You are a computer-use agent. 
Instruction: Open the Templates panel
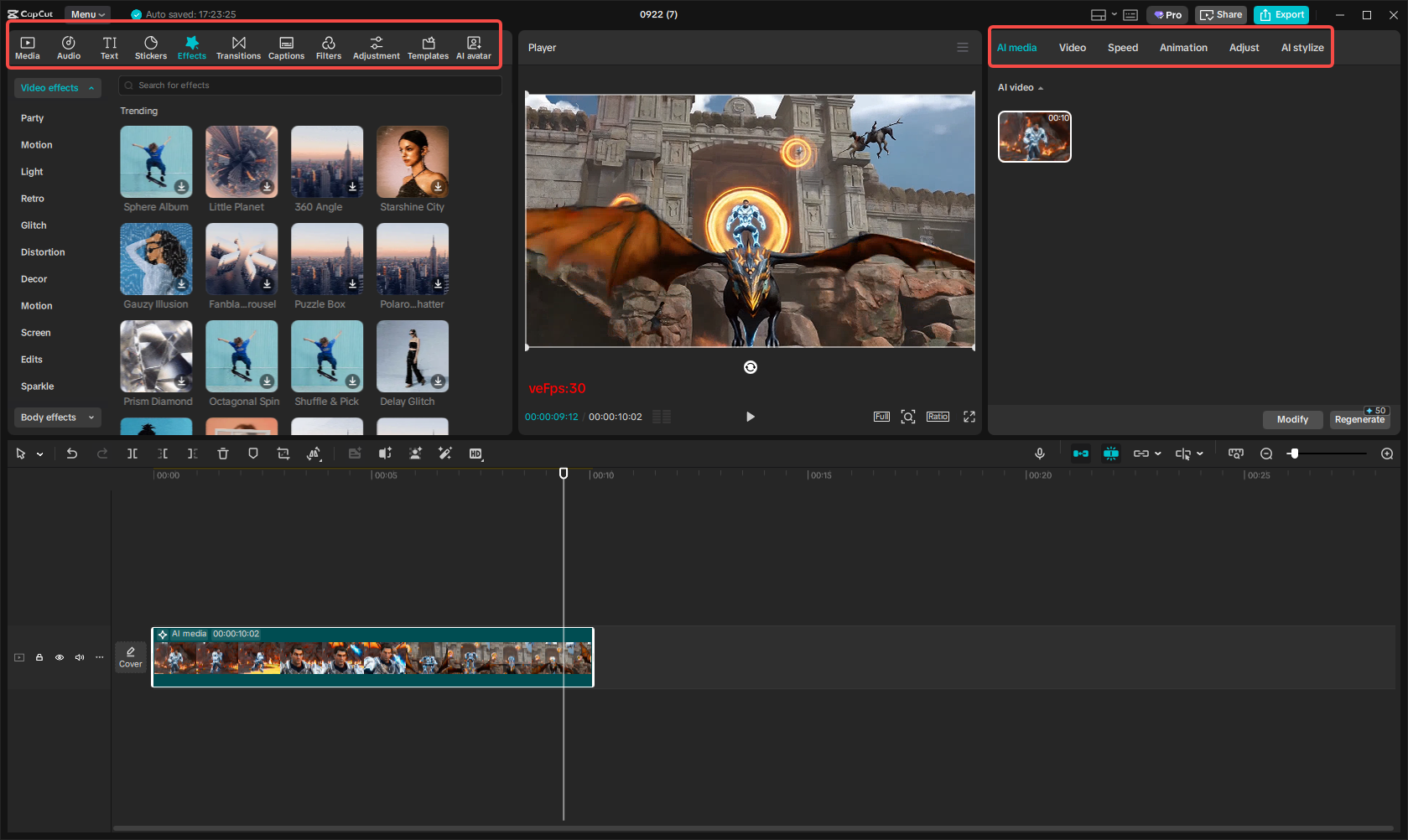click(429, 48)
